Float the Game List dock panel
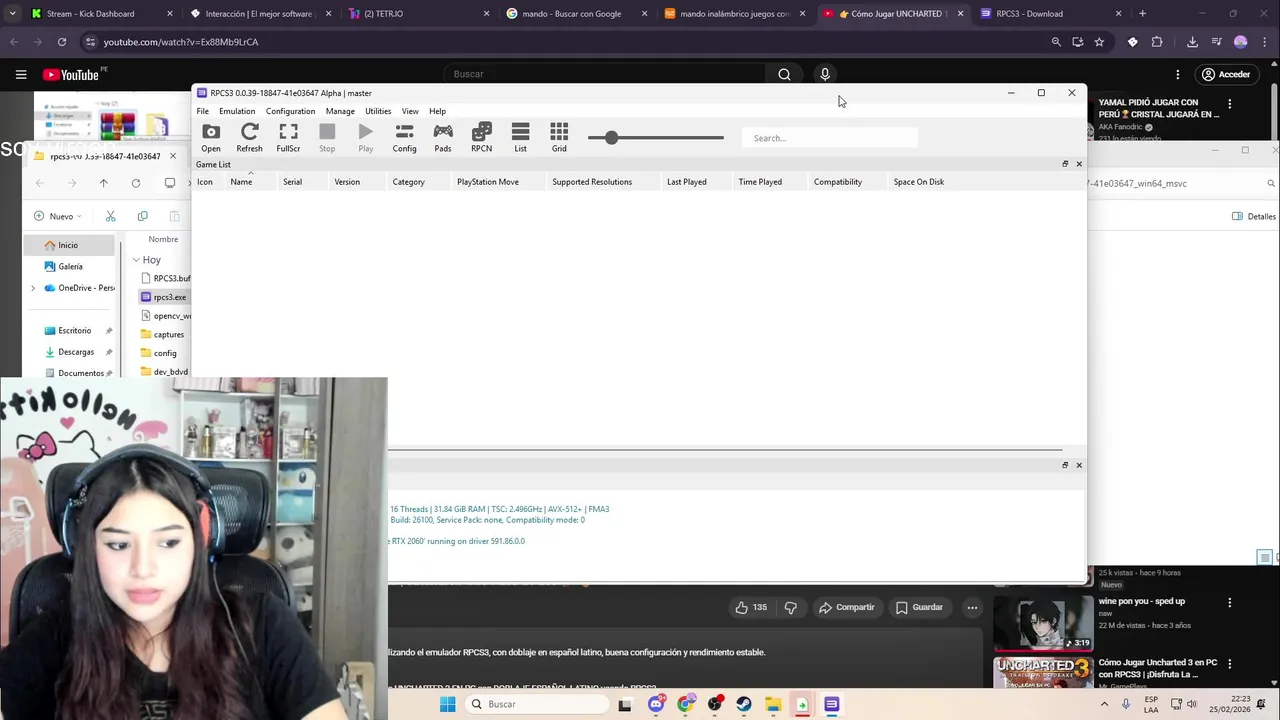The width and height of the screenshot is (1280, 720). pos(1065,164)
